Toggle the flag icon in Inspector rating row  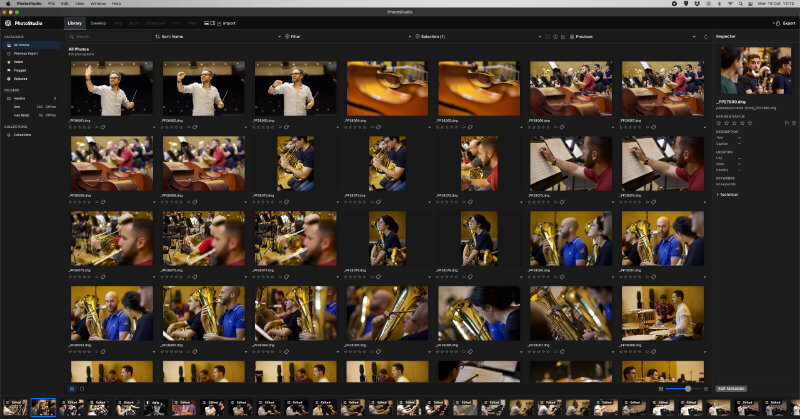tap(787, 123)
